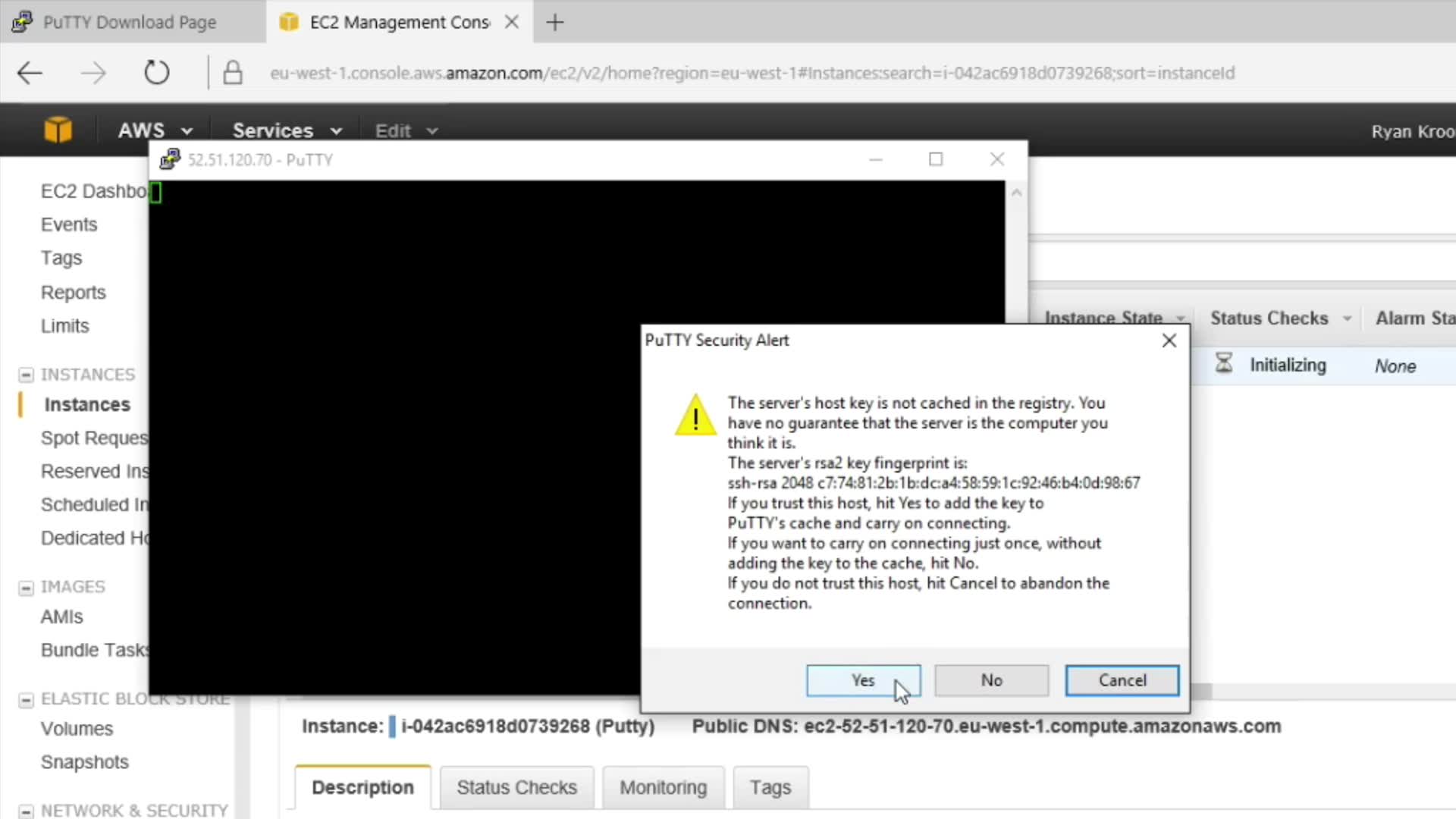The image size is (1456, 819).
Task: Switch to the Monitoring tab
Action: click(663, 787)
